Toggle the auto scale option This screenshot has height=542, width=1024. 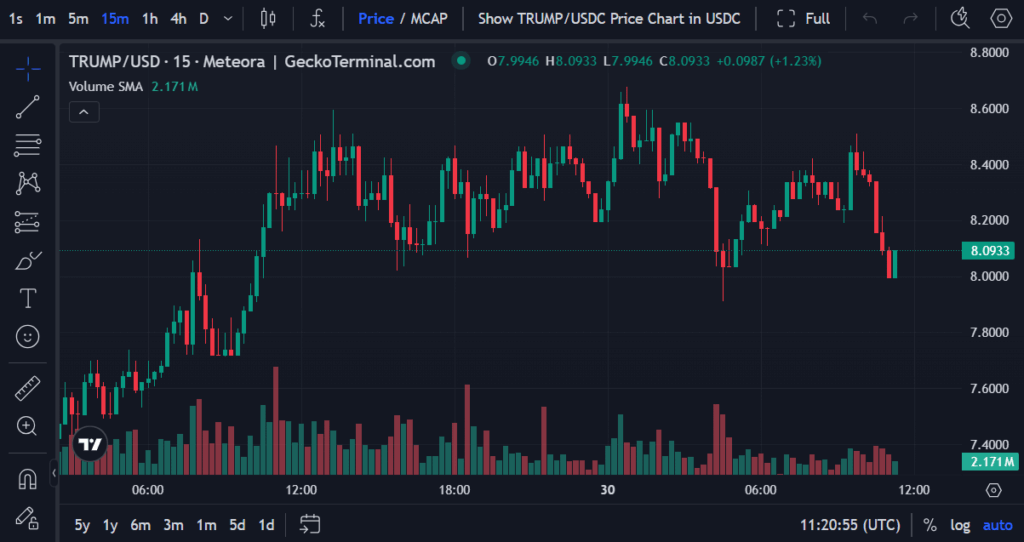[997, 525]
